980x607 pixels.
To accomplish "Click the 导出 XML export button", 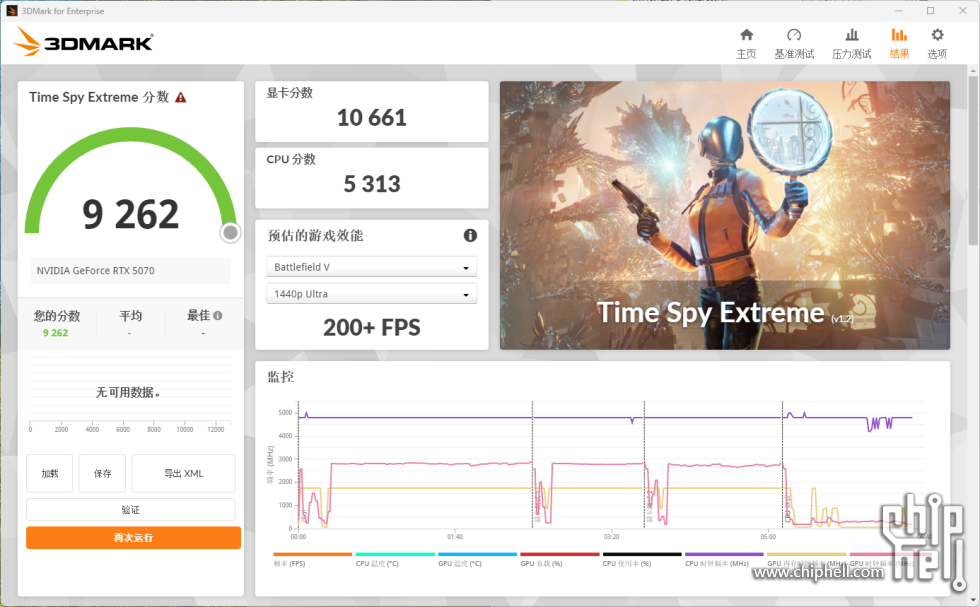I will pyautogui.click(x=183, y=473).
